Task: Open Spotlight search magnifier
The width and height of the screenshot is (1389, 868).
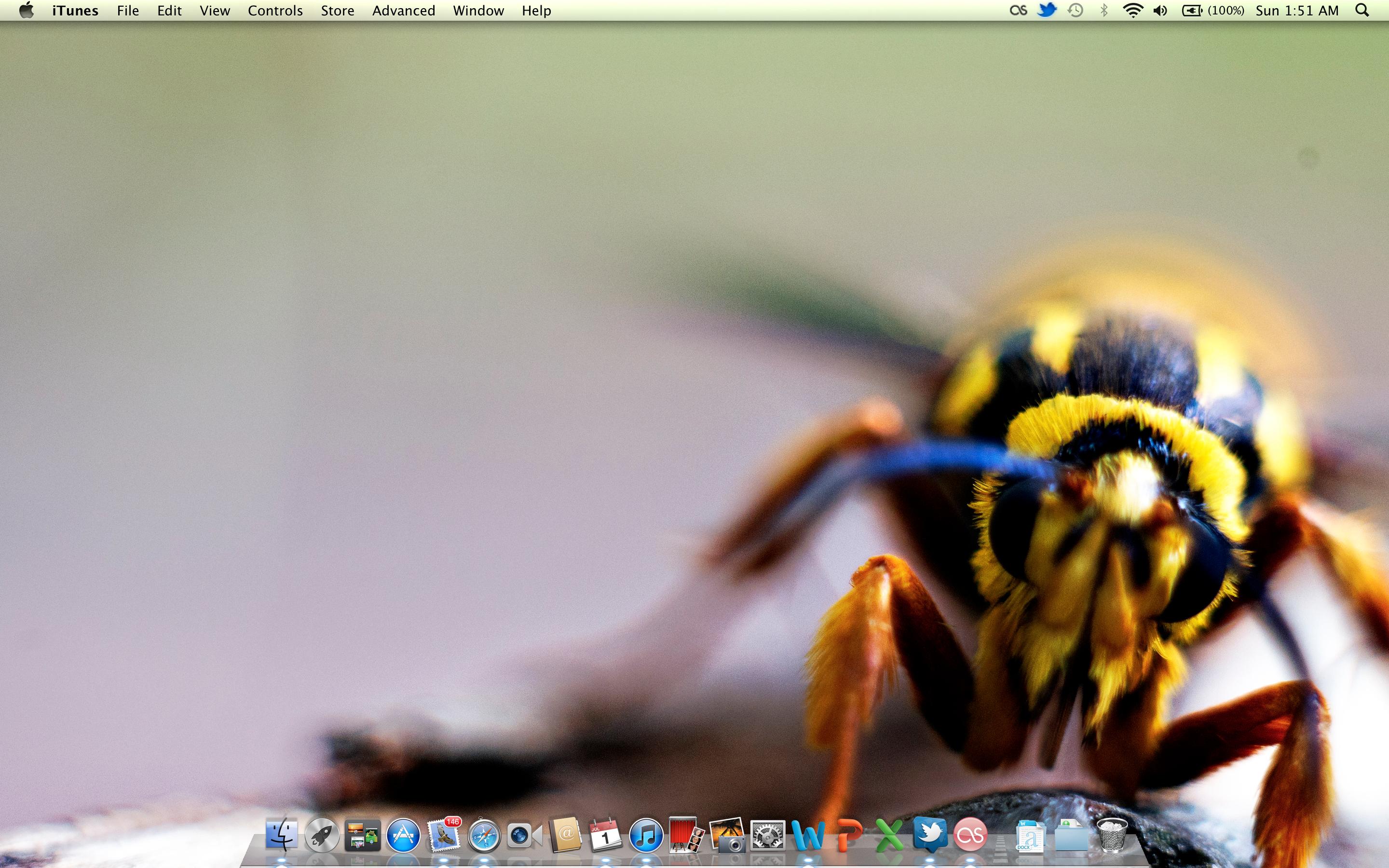Action: pyautogui.click(x=1362, y=10)
